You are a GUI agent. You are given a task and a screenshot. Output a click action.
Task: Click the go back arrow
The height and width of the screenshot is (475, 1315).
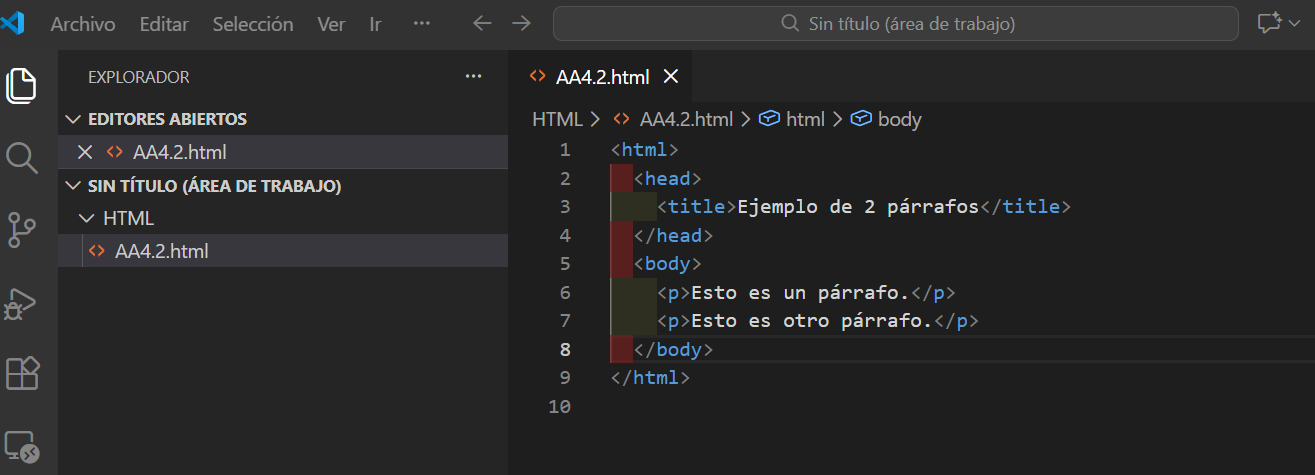point(483,23)
